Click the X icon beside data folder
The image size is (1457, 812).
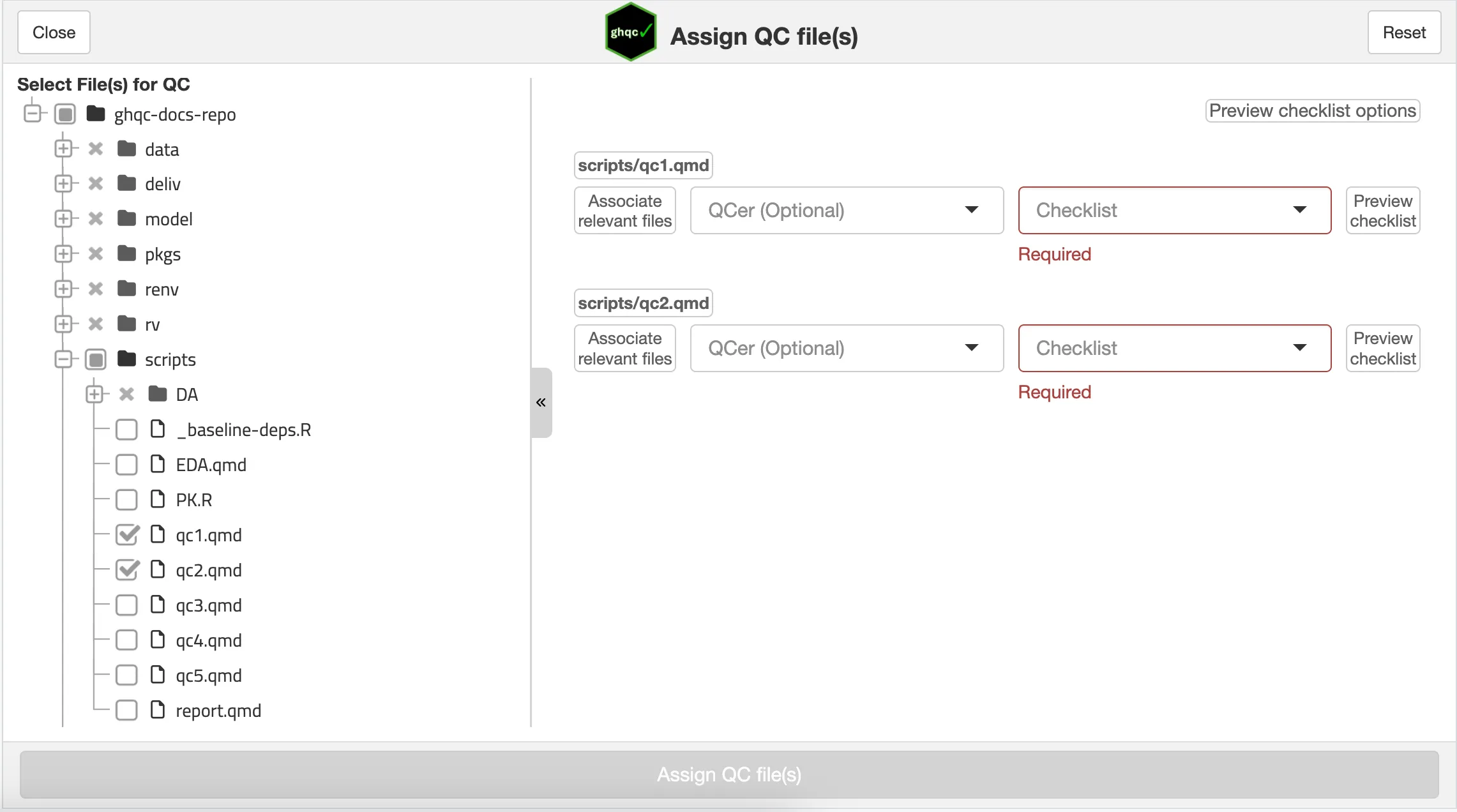pyautogui.click(x=96, y=149)
